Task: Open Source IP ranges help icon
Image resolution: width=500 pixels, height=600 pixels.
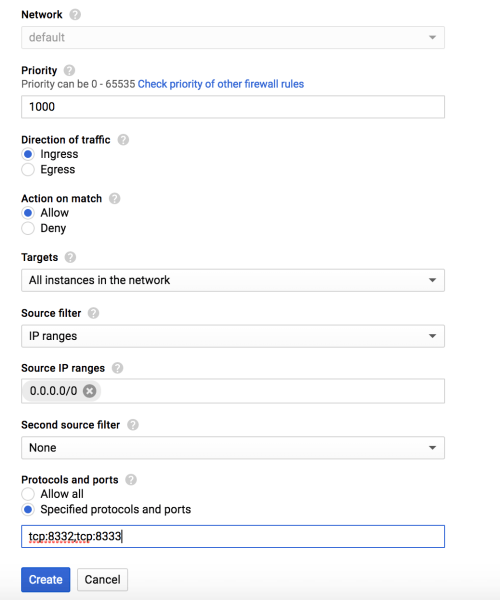Action: coord(117,368)
